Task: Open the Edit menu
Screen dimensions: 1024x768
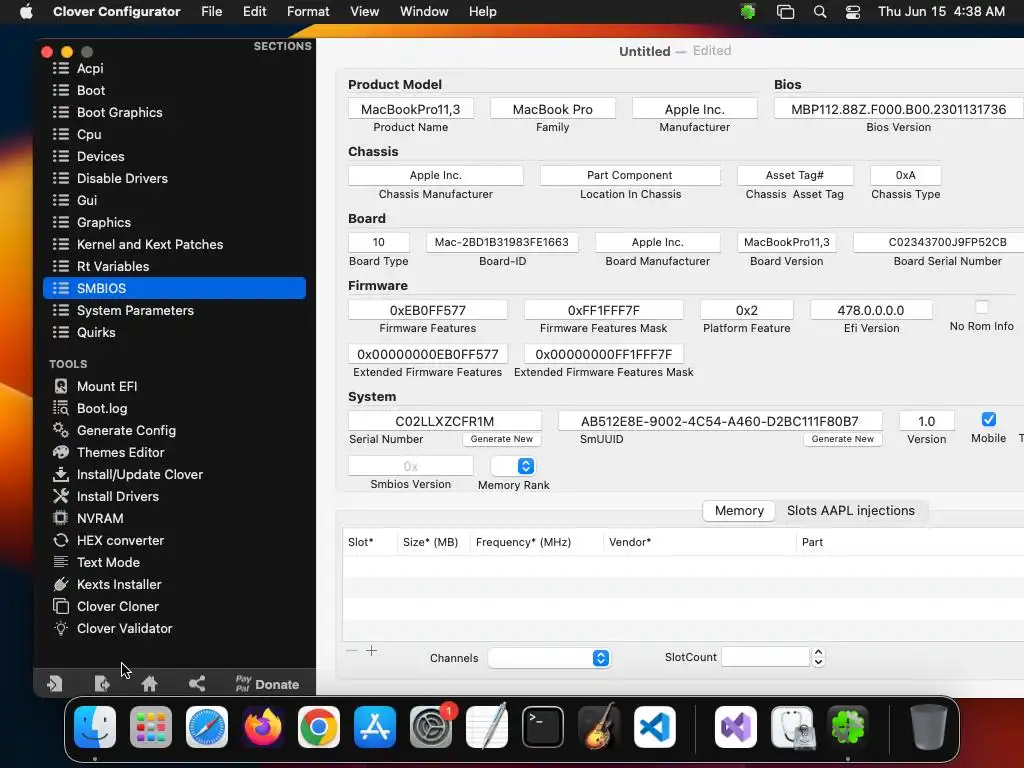Action: 254,12
